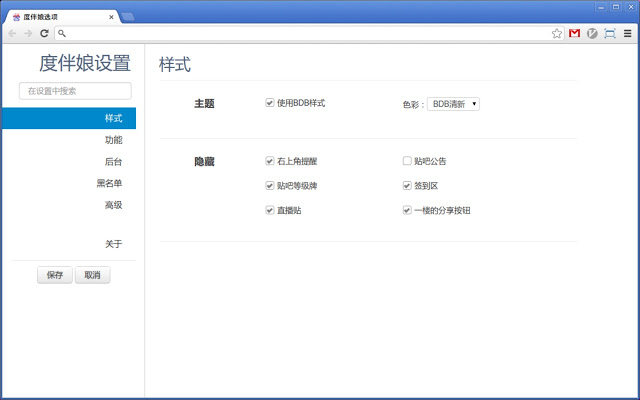Toggle 贴吧等级牌 checkbox

coord(269,185)
